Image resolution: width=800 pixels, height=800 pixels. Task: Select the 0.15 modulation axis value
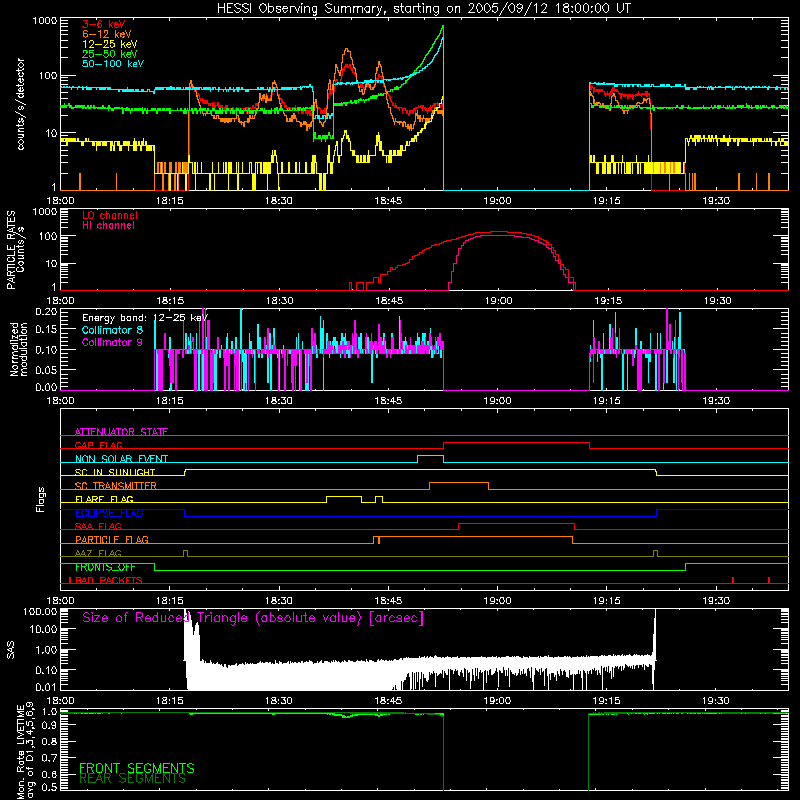point(46,330)
